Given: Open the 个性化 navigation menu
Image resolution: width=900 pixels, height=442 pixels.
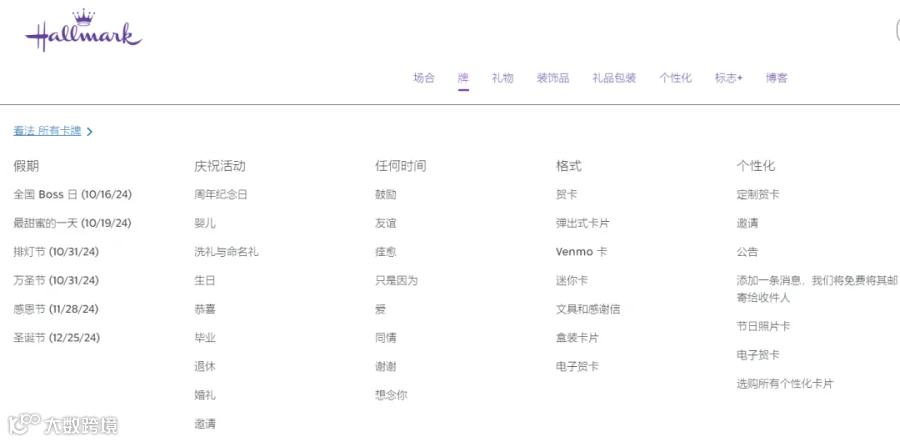Looking at the screenshot, I should coord(676,78).
